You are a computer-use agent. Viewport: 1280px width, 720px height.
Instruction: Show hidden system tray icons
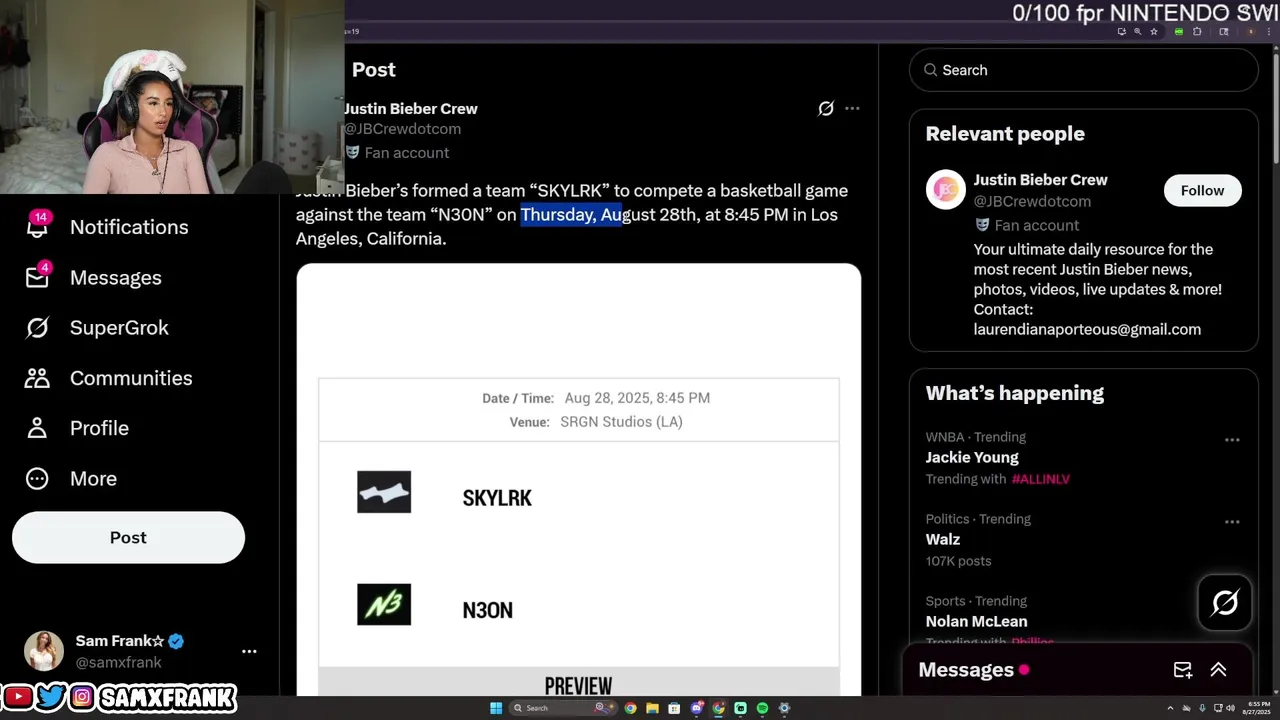pyautogui.click(x=1170, y=708)
